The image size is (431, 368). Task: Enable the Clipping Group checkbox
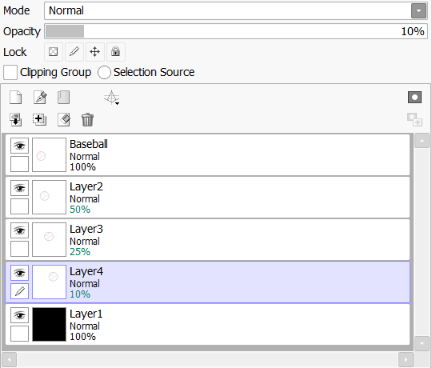pos(10,72)
